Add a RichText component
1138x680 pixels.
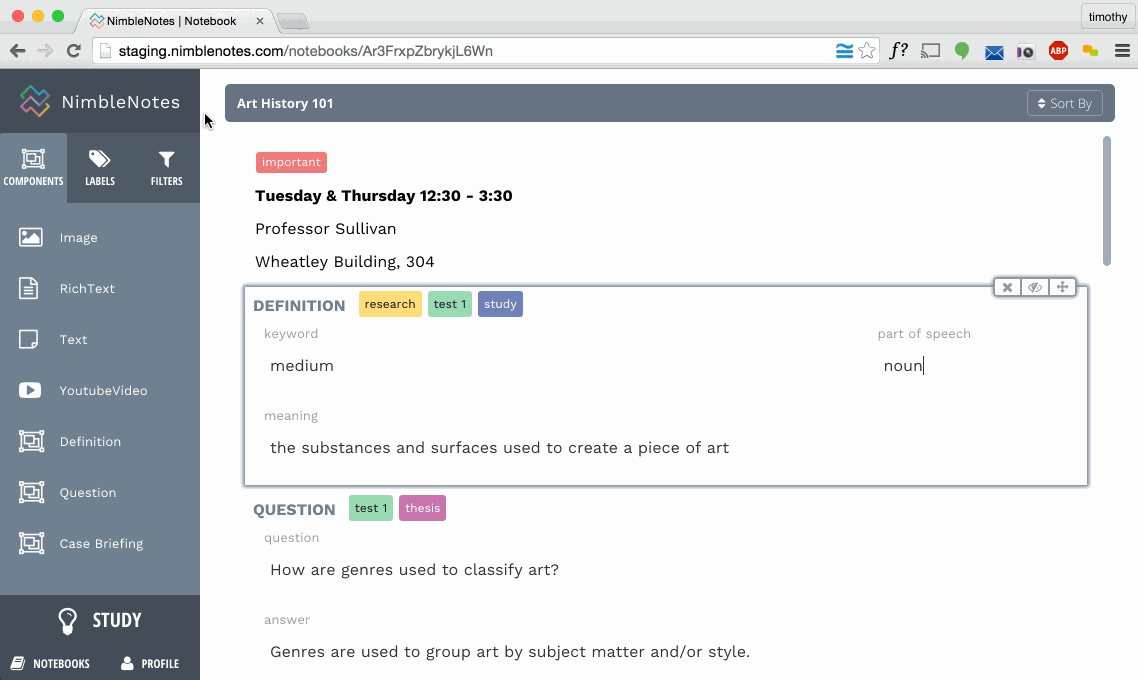coord(87,289)
